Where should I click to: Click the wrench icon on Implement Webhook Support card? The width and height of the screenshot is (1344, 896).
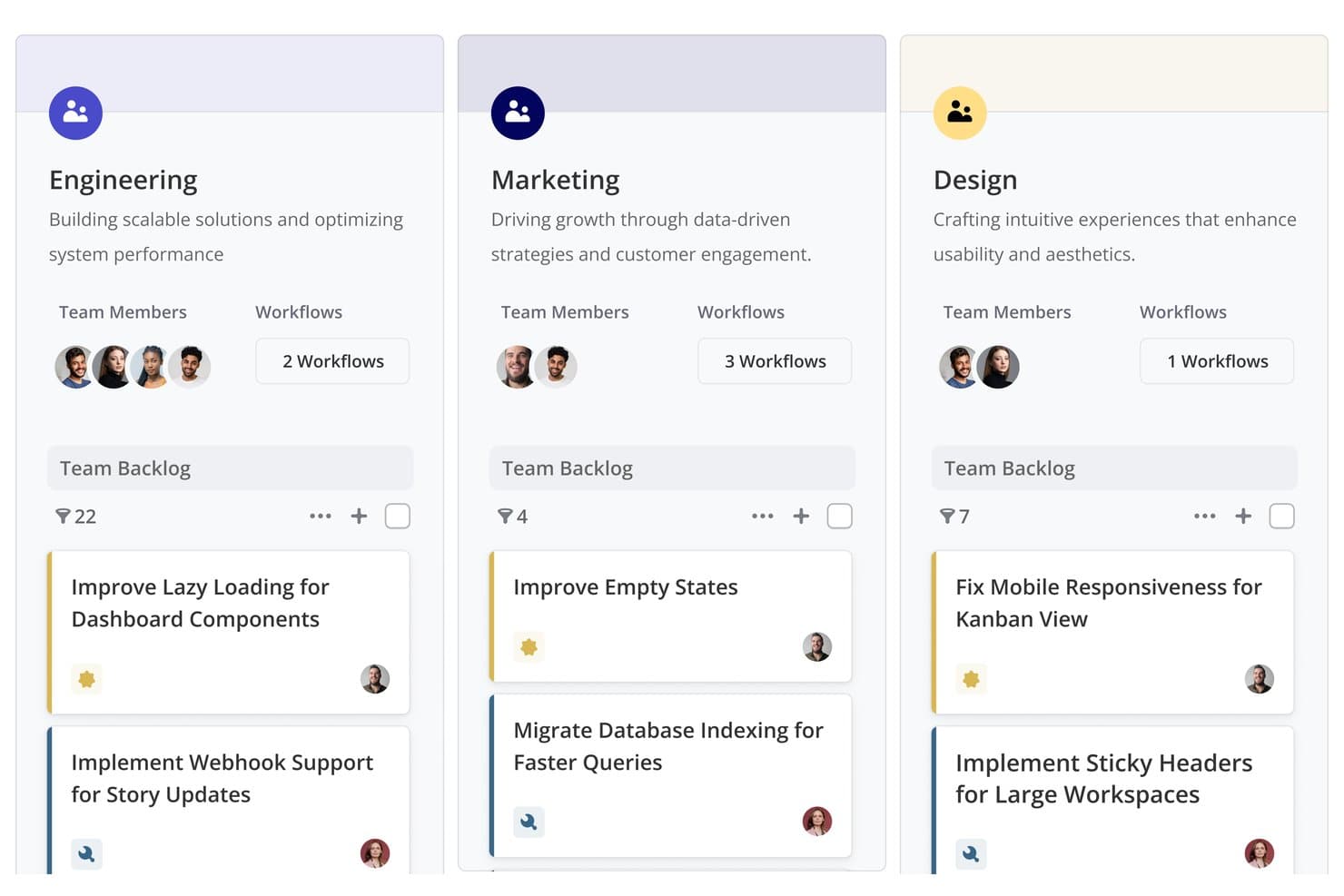tap(87, 853)
